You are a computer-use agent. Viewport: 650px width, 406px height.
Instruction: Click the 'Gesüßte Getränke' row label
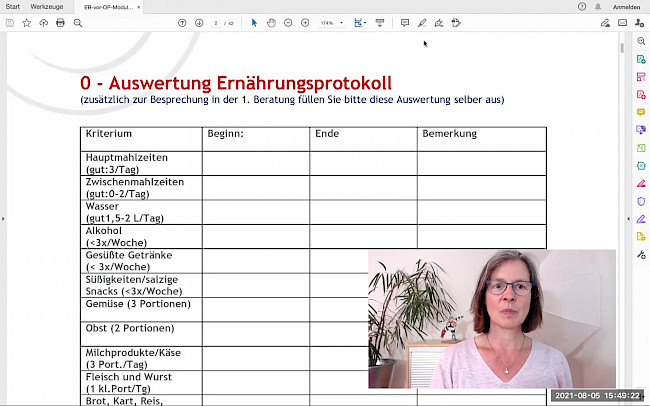129,255
